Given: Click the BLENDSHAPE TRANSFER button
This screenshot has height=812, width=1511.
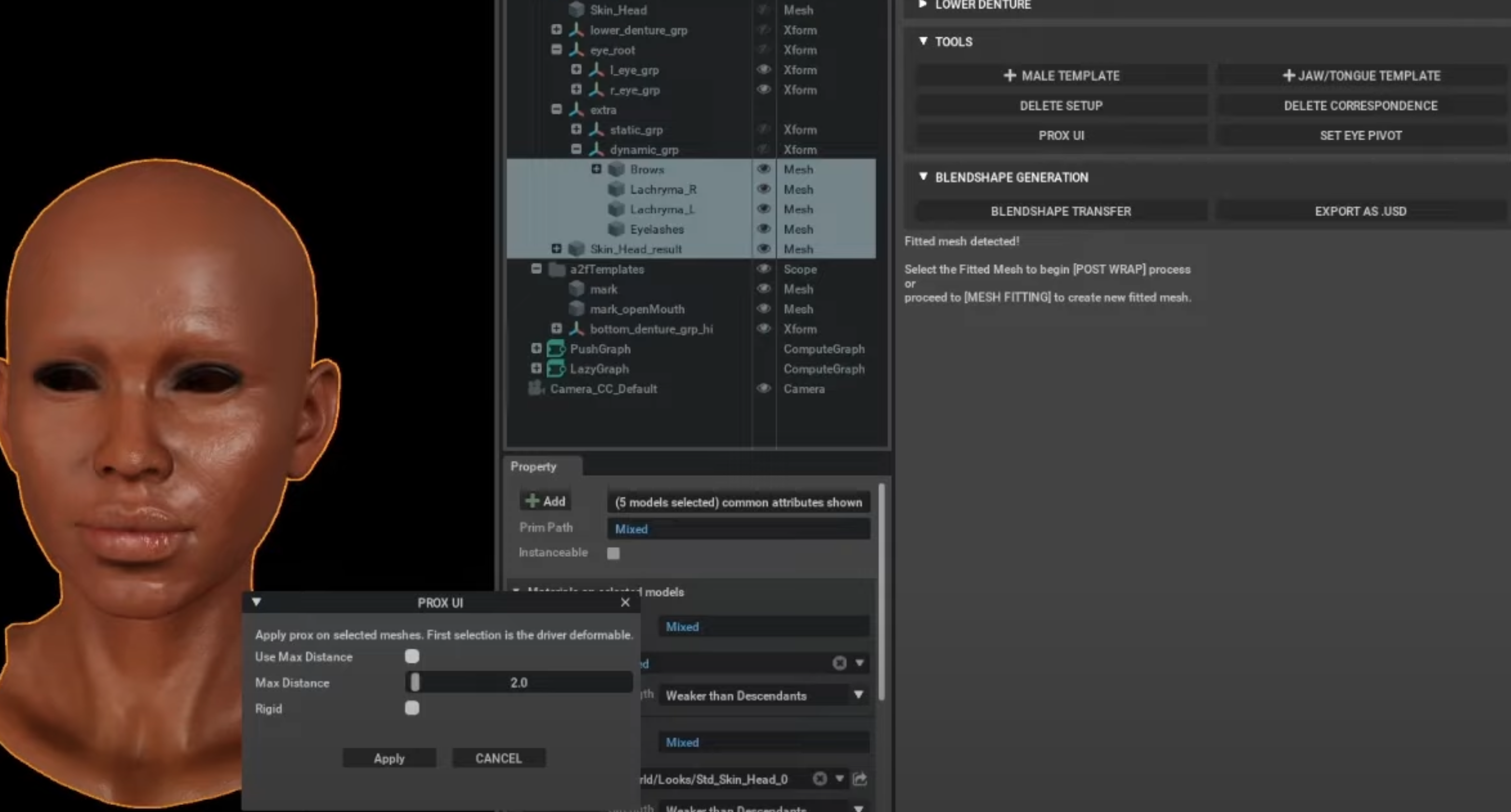Looking at the screenshot, I should [1060, 211].
